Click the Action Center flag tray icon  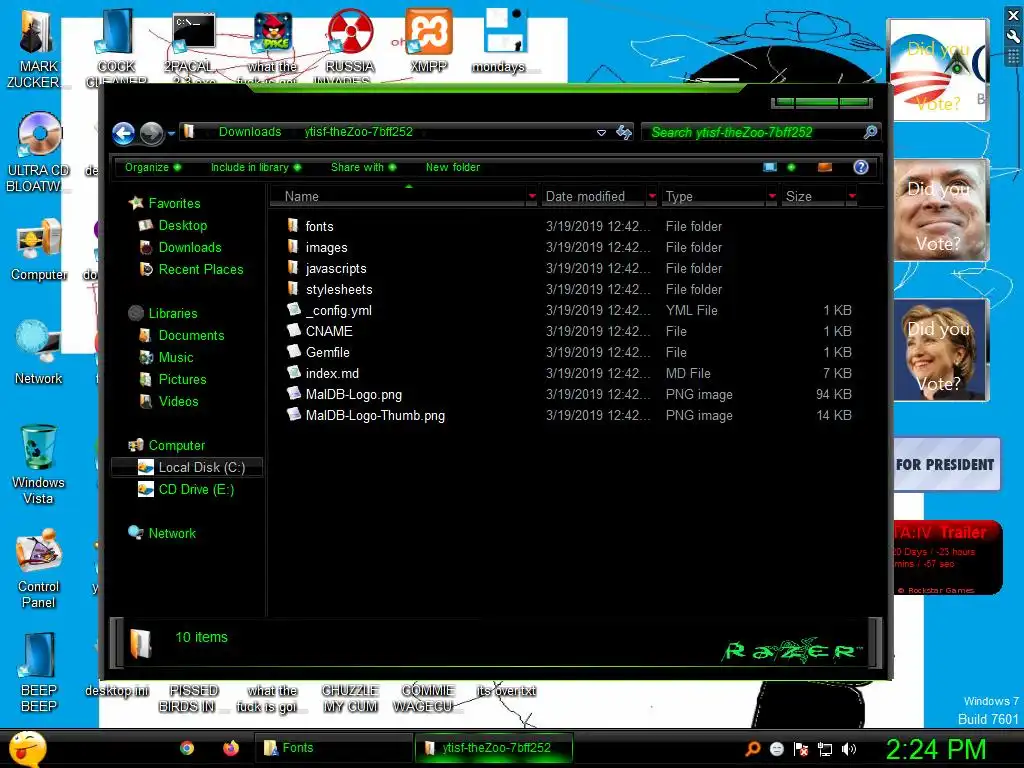pyautogui.click(x=801, y=749)
